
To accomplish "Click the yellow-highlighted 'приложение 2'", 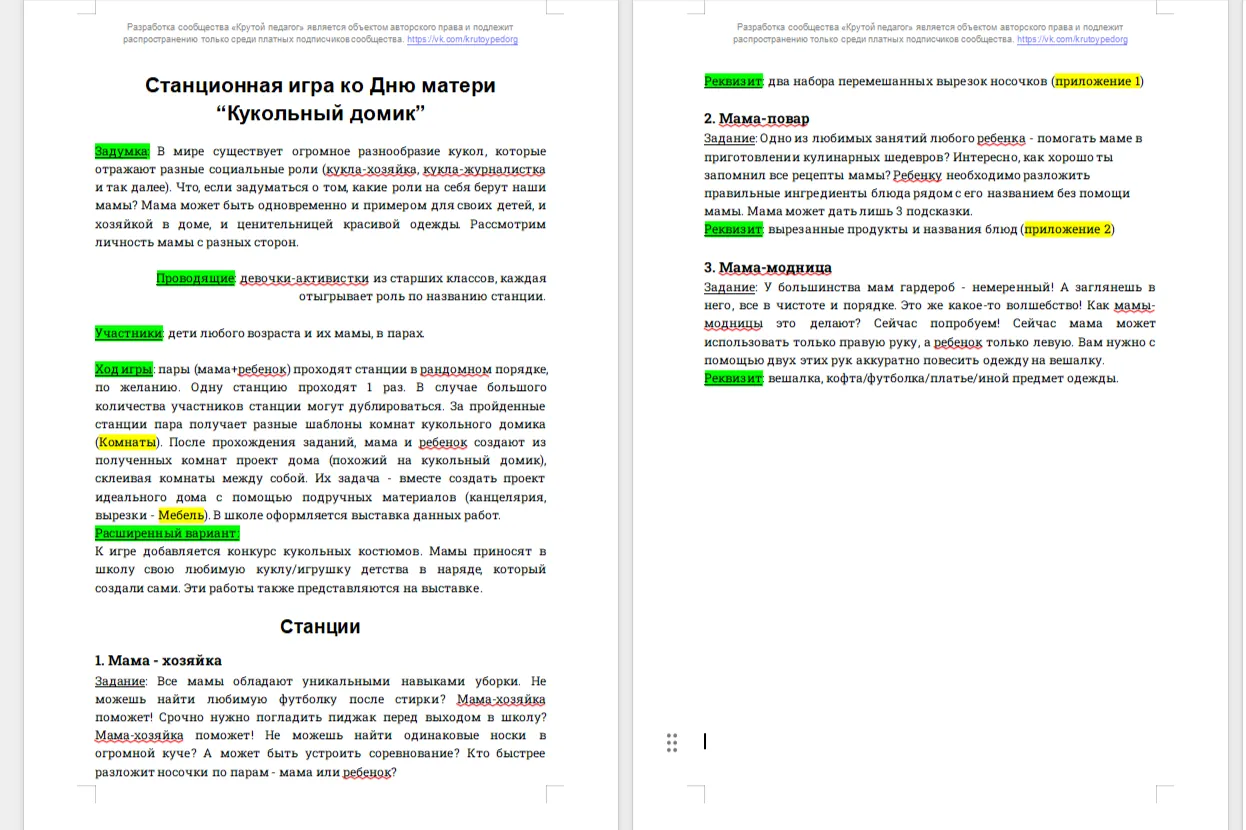I will point(1068,229).
